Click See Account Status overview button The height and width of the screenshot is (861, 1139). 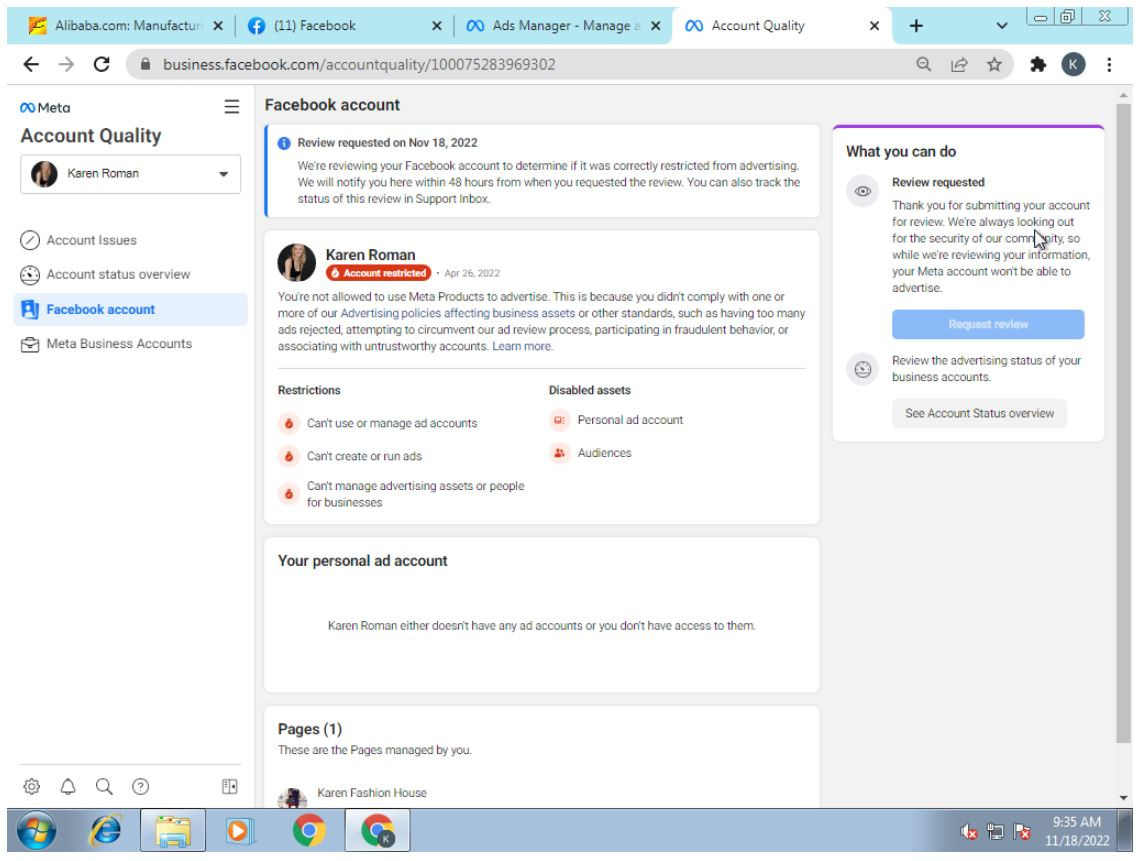tap(978, 413)
